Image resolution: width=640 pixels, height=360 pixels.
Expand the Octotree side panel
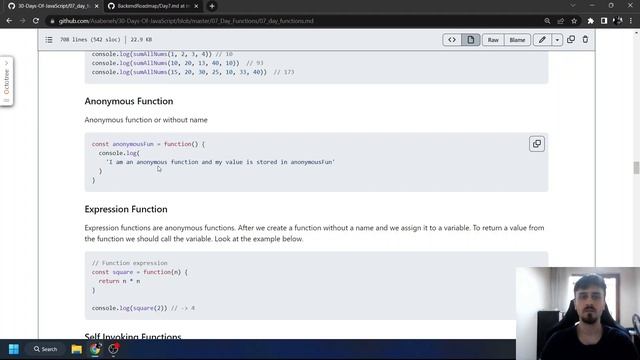pyautogui.click(x=7, y=81)
